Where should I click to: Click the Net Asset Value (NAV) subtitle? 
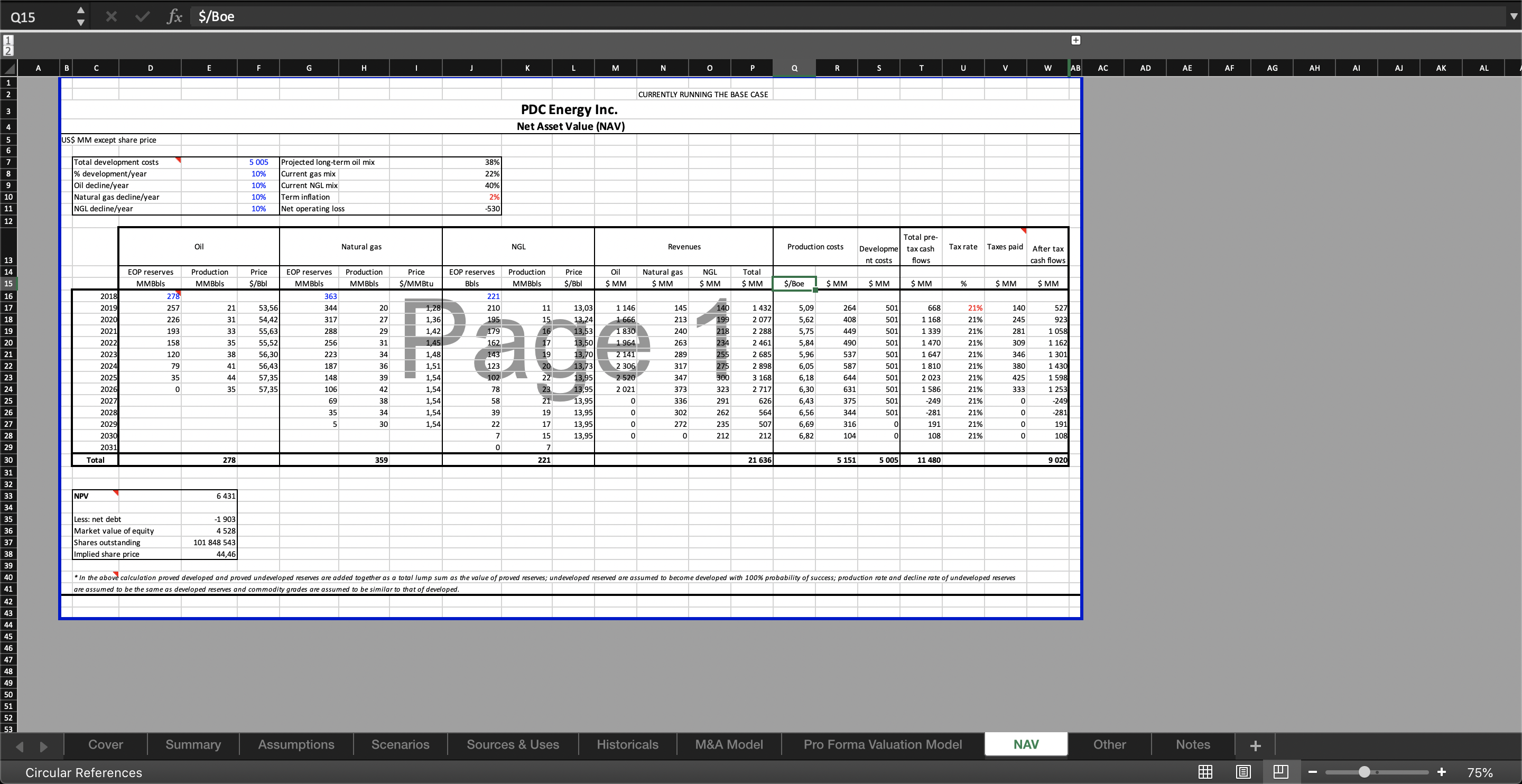(x=570, y=126)
